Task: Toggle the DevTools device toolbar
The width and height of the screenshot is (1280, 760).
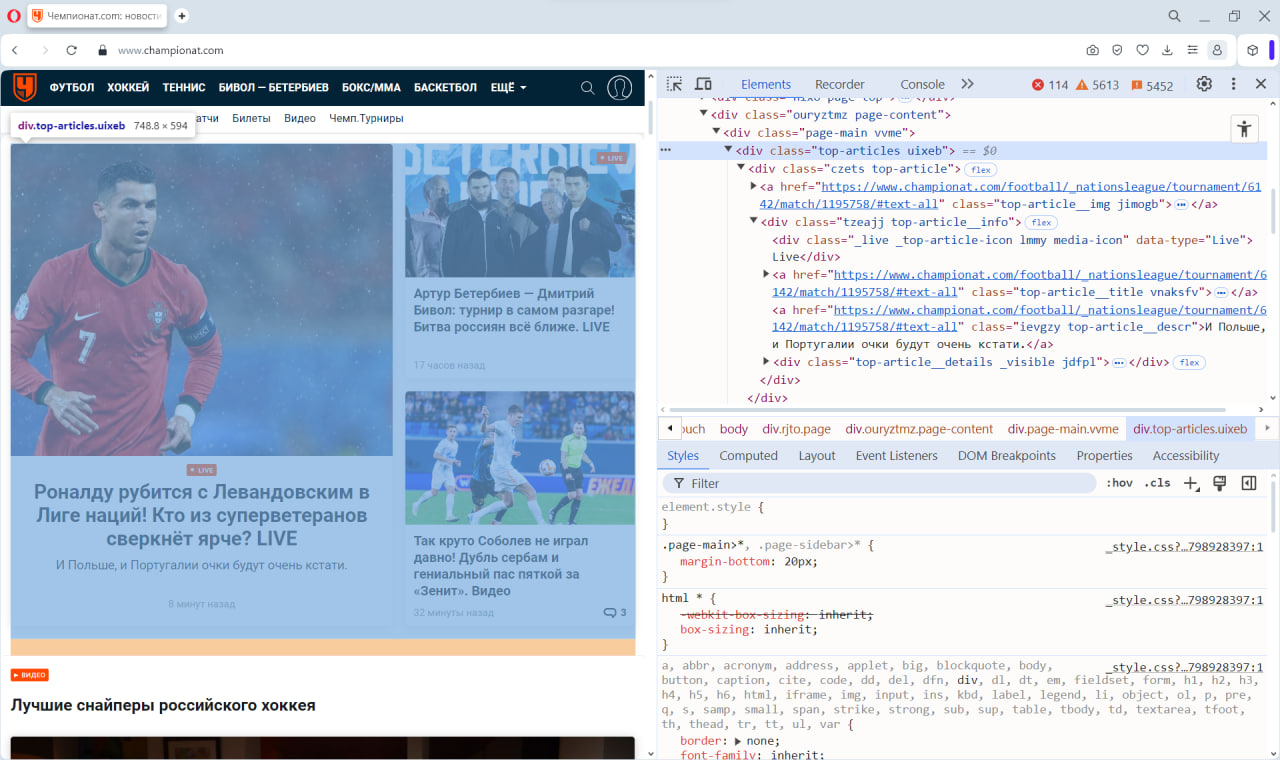Action: 703,84
